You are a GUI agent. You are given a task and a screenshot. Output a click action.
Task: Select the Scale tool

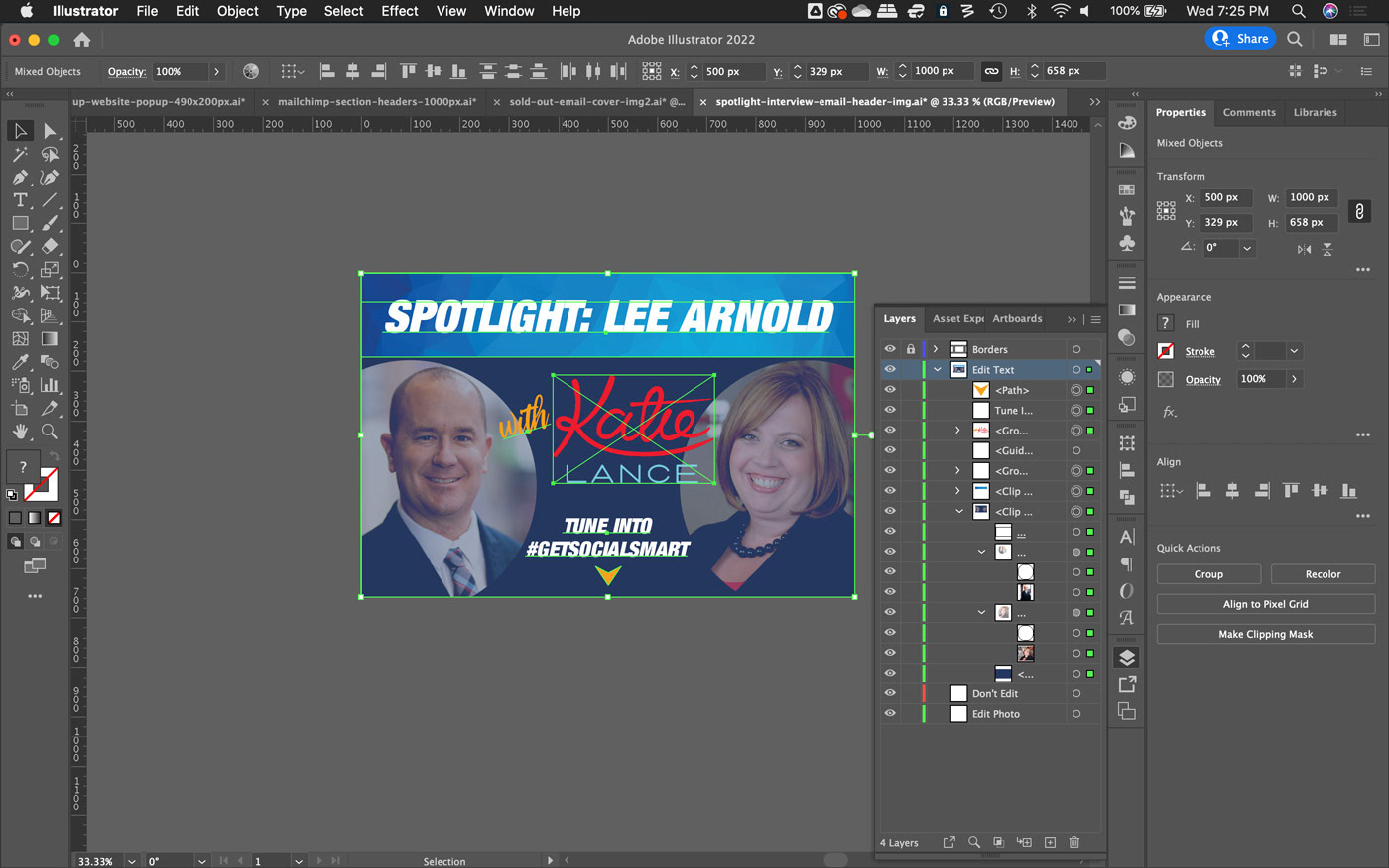click(x=50, y=269)
